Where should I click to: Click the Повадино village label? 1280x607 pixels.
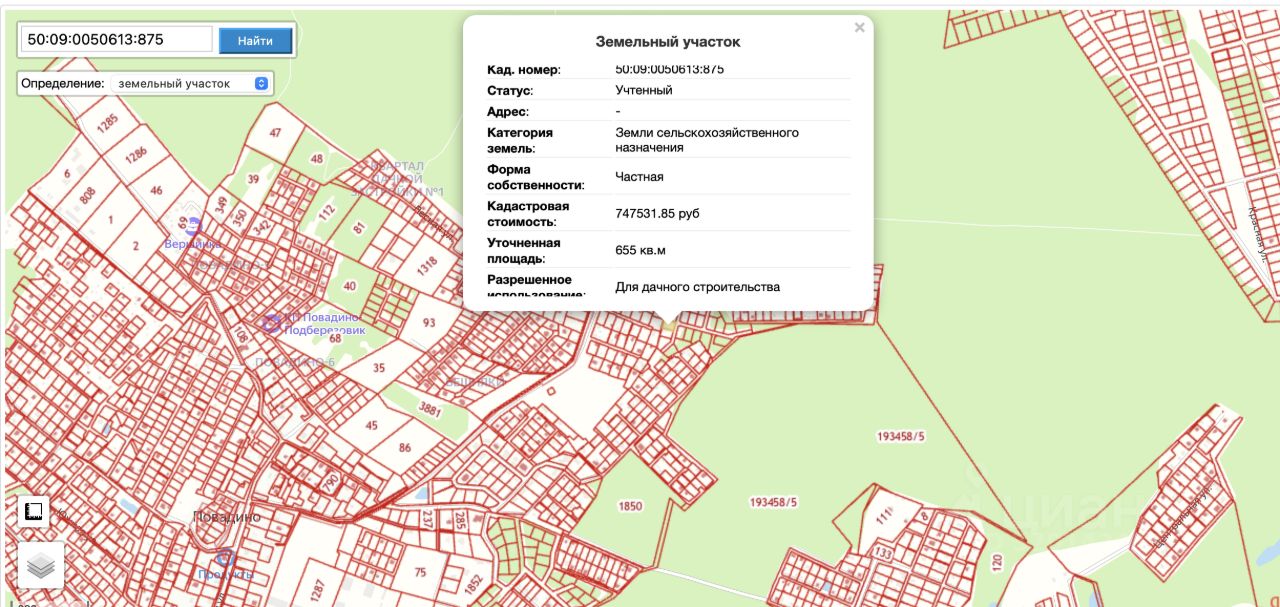pyautogui.click(x=226, y=517)
